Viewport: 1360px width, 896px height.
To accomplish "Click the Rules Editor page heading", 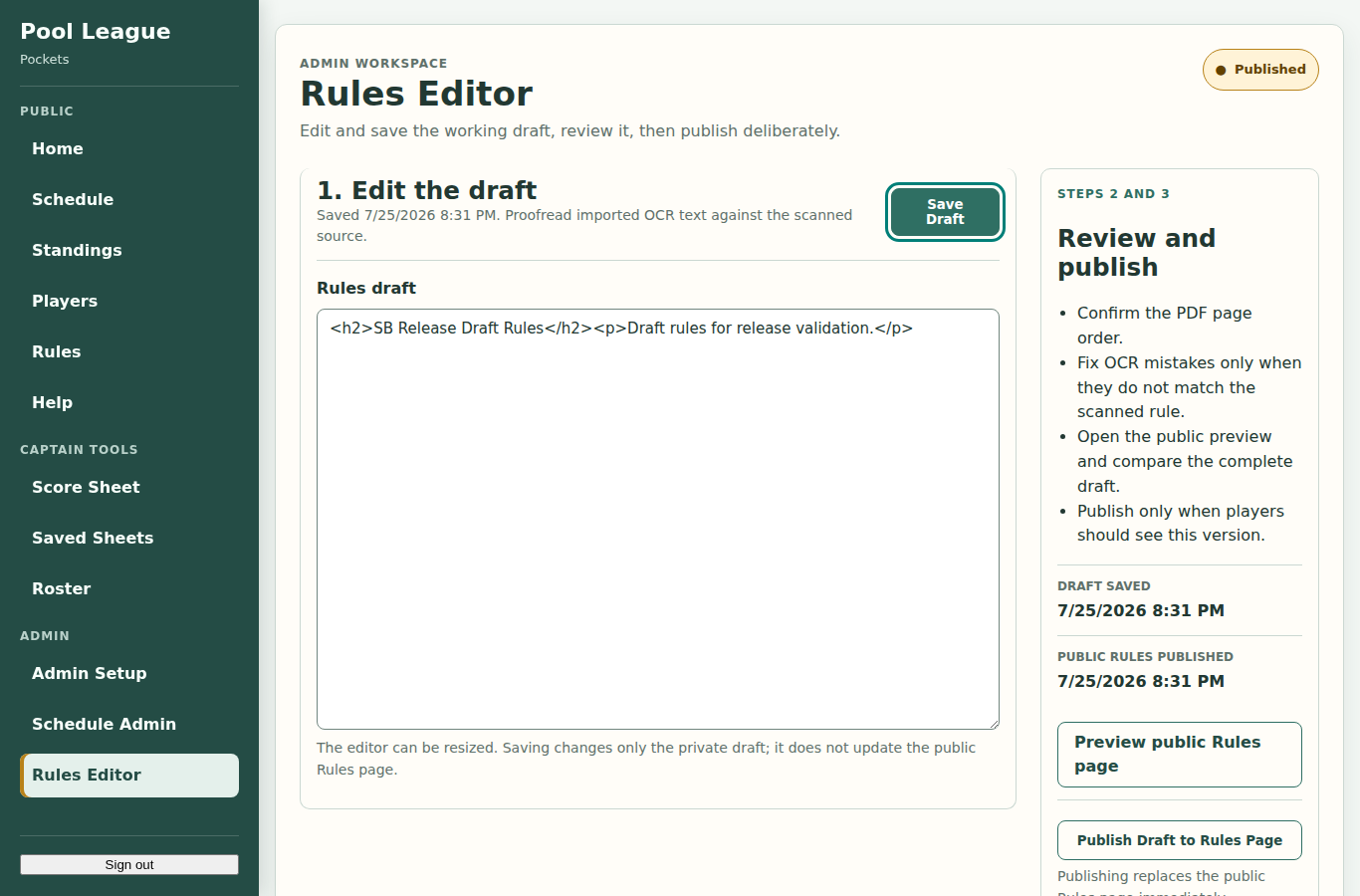I will (x=416, y=94).
